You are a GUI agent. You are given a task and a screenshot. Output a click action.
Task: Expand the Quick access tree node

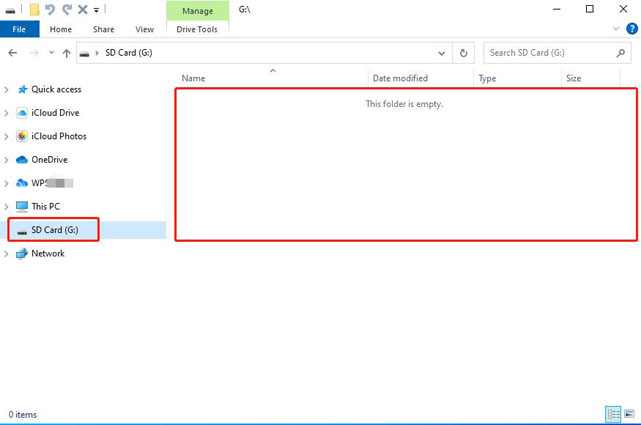pos(7,89)
